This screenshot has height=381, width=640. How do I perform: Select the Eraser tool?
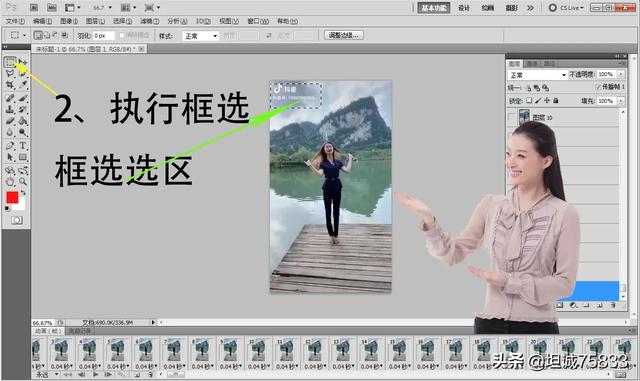click(x=10, y=121)
